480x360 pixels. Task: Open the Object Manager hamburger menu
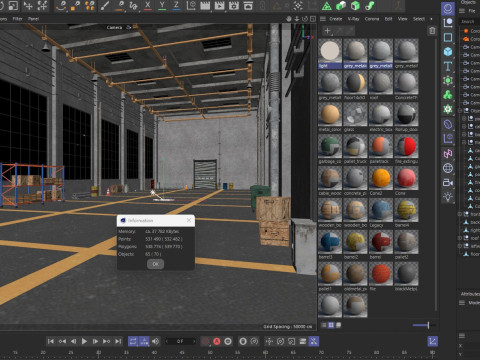[462, 11]
